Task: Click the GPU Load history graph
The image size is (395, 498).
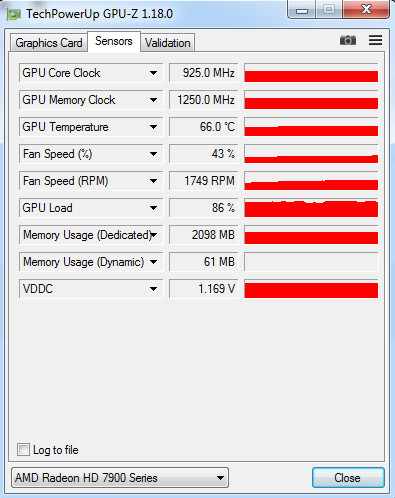Action: (x=311, y=208)
